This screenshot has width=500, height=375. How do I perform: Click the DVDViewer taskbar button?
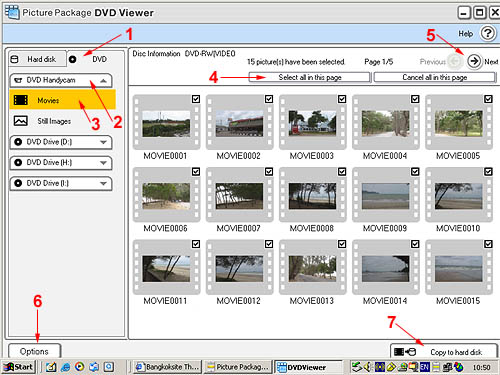coord(308,367)
